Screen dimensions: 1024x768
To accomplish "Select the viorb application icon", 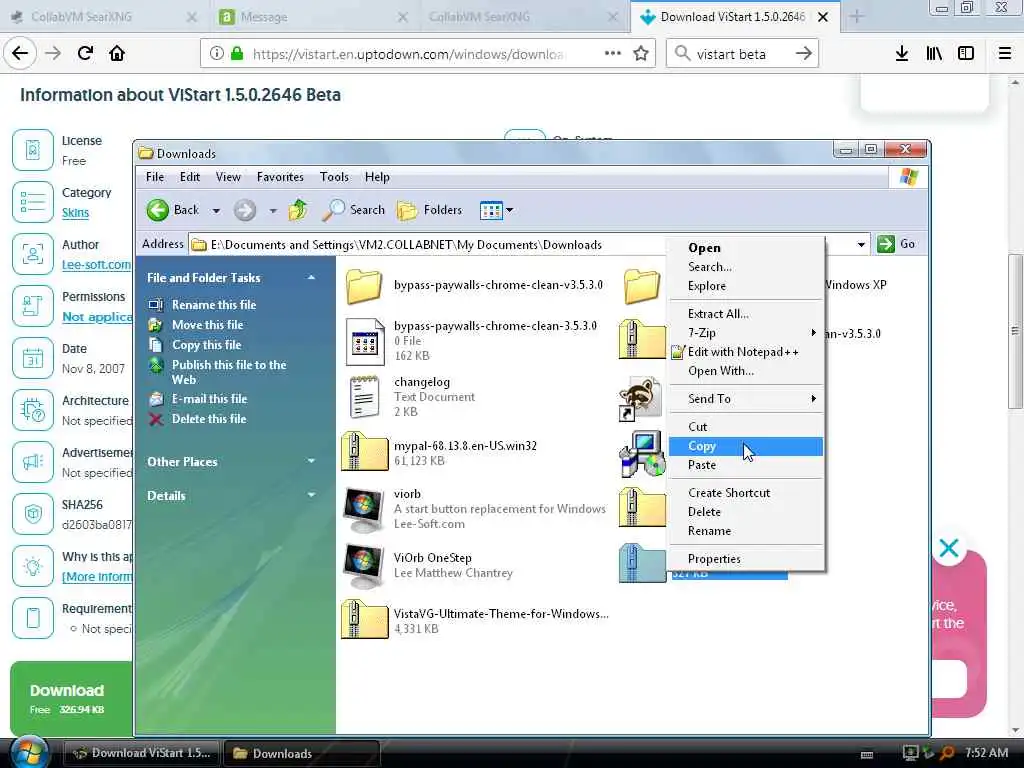I will [x=364, y=510].
